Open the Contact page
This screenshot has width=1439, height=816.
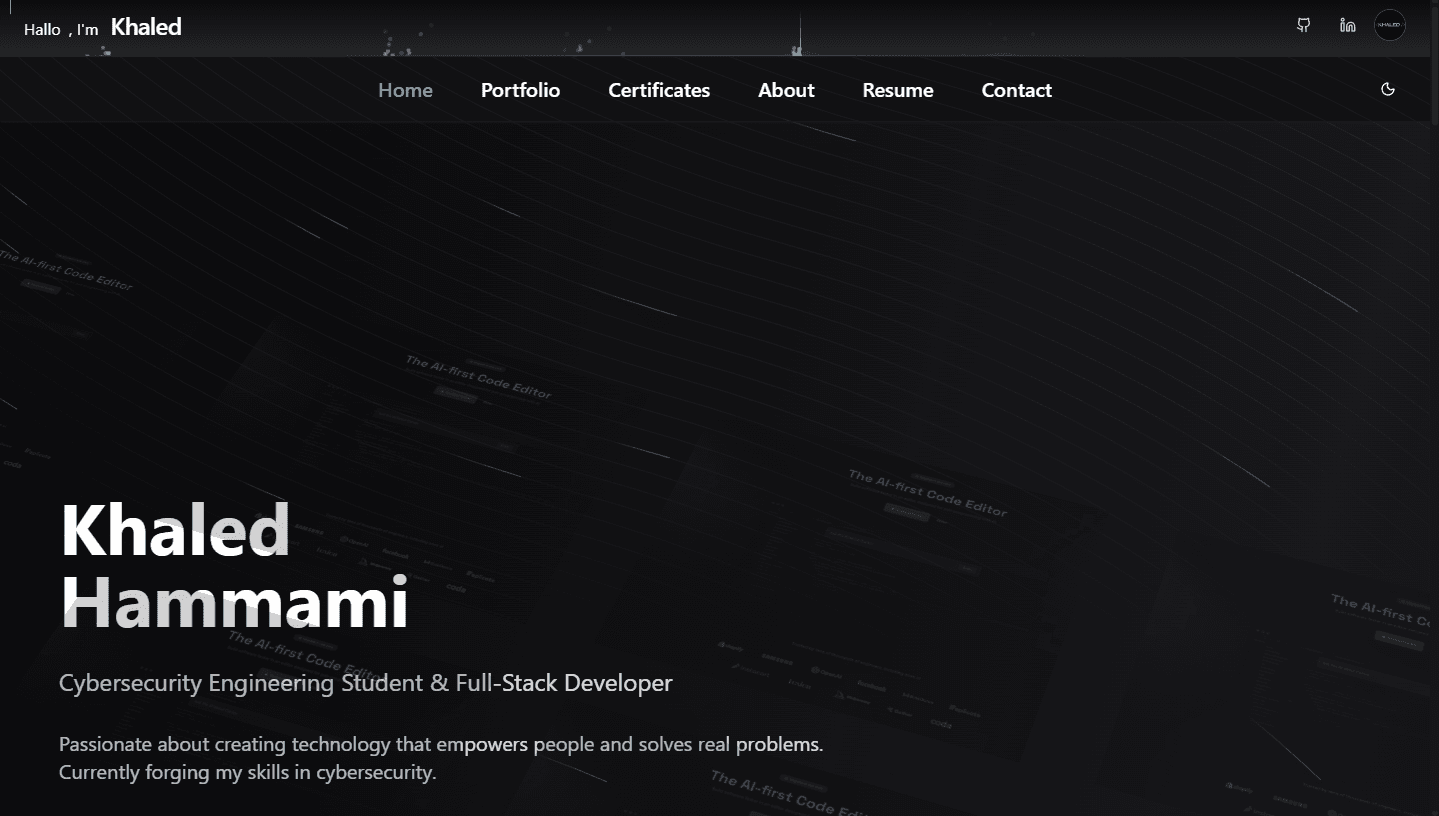tap(1016, 90)
